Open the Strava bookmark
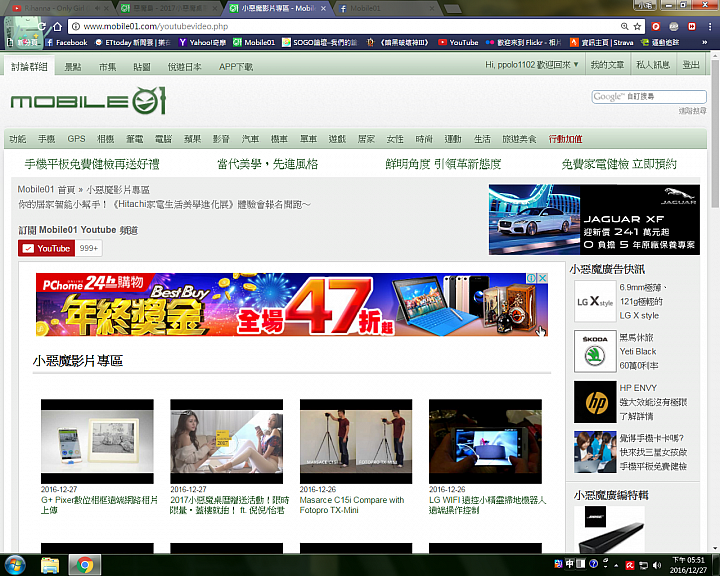 602,42
